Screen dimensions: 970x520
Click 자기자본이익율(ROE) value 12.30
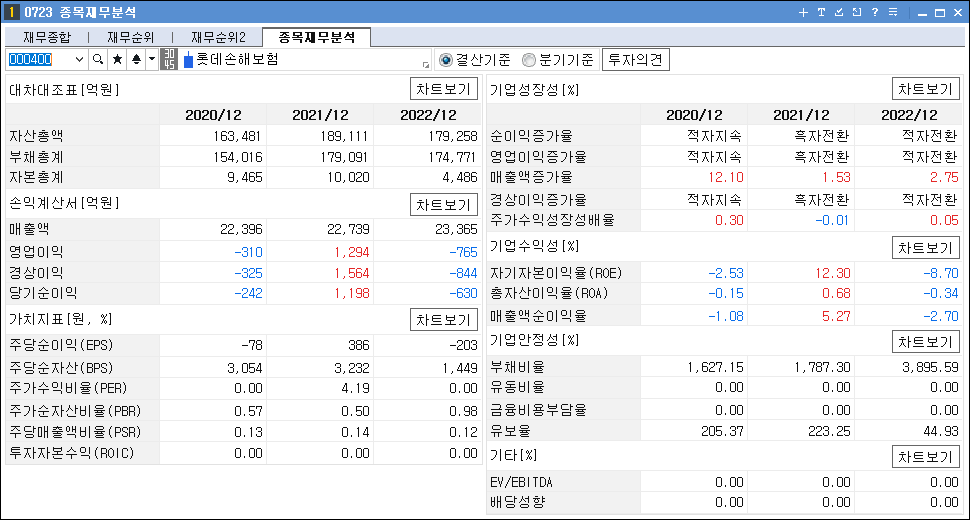pos(833,273)
